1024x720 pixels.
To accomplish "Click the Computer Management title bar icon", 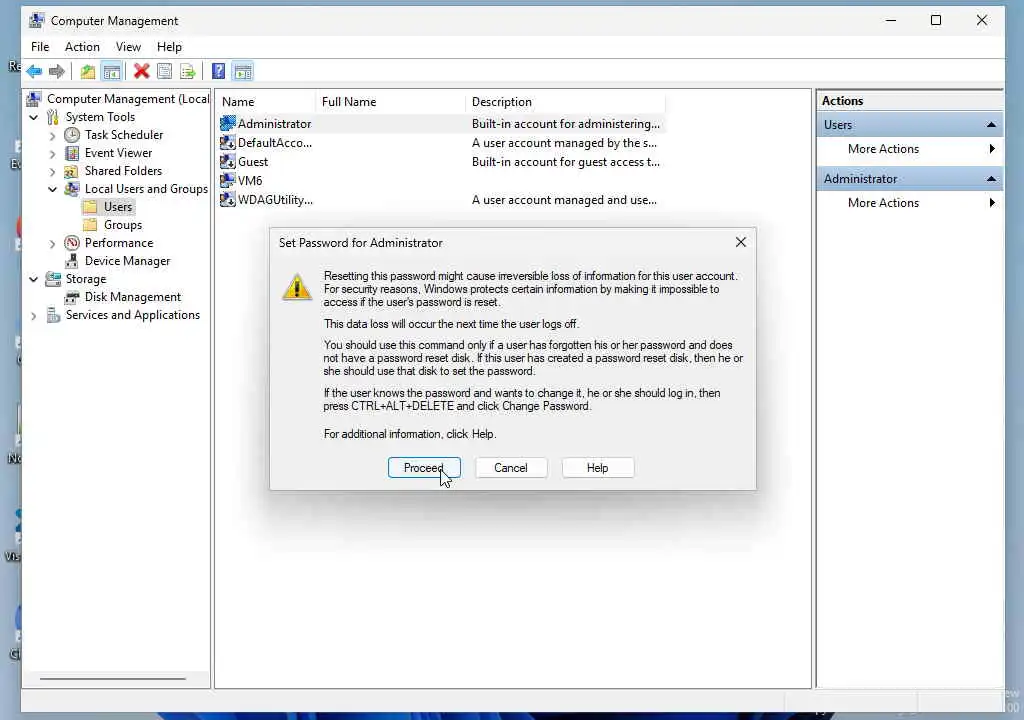I will 37,21.
